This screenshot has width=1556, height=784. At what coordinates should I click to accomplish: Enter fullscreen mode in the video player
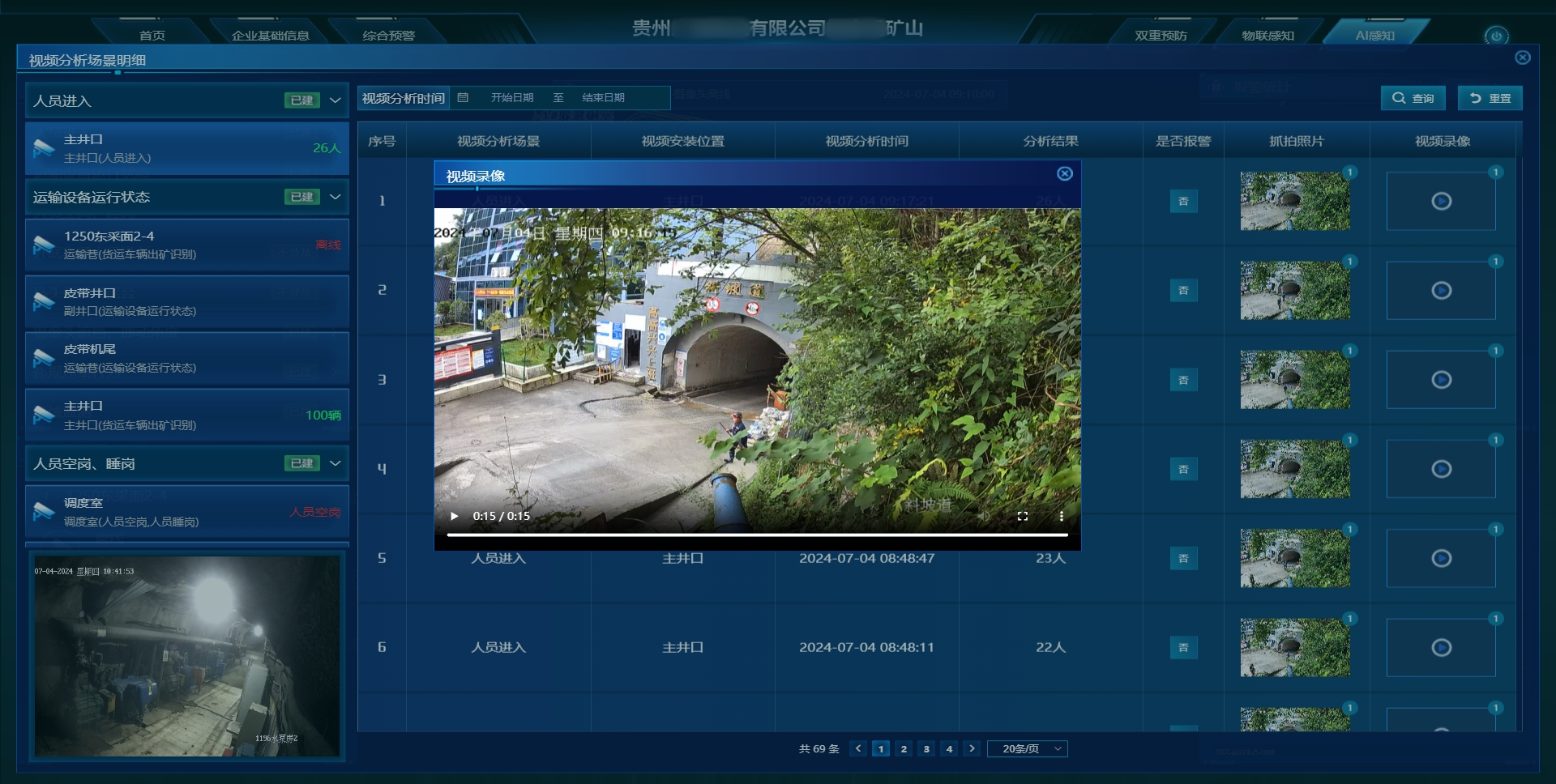[1023, 516]
